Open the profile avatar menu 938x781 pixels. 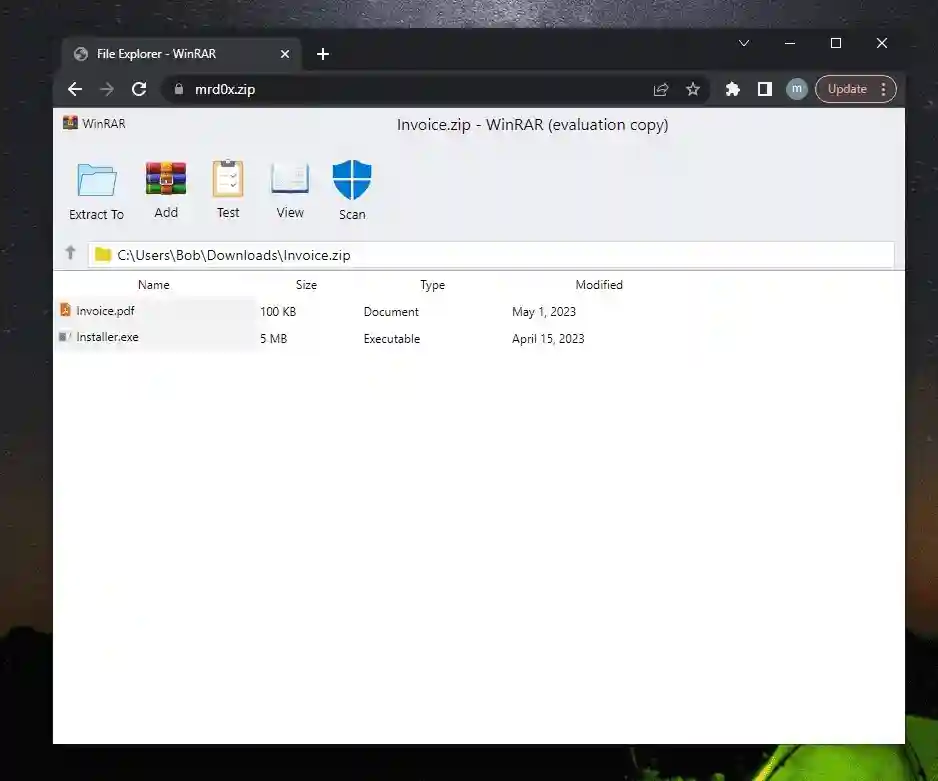[x=797, y=89]
